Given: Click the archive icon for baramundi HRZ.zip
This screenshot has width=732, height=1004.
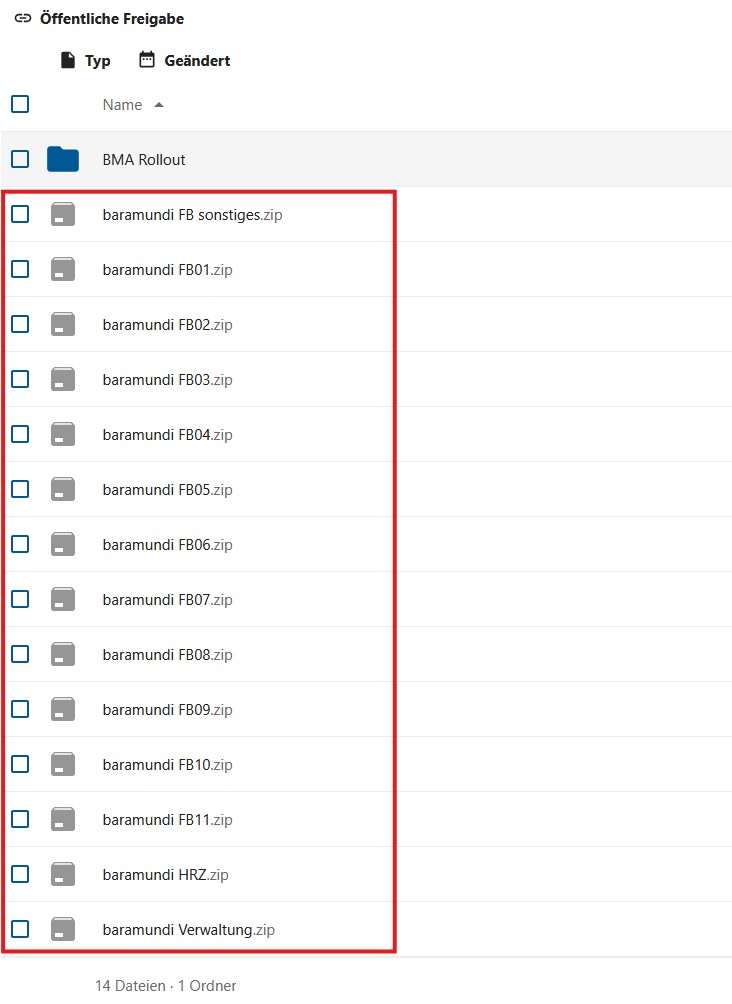Looking at the screenshot, I should pos(63,875).
